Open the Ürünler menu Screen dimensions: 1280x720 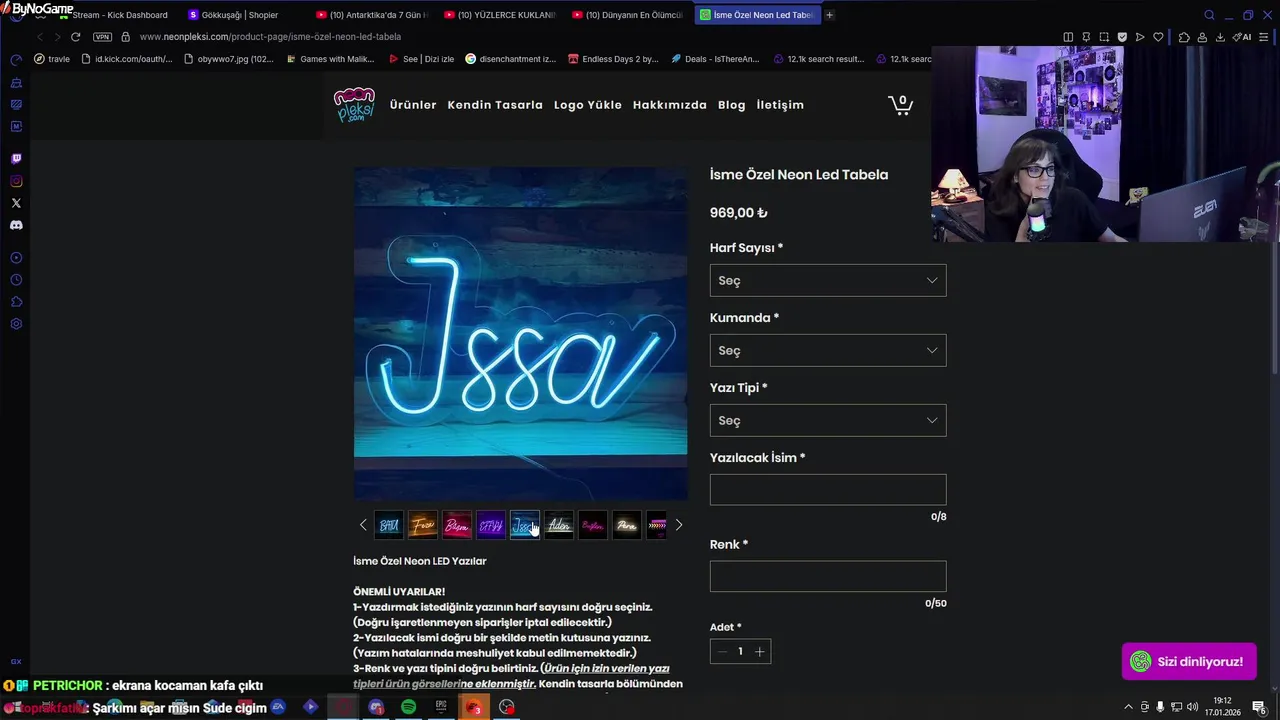(x=413, y=105)
